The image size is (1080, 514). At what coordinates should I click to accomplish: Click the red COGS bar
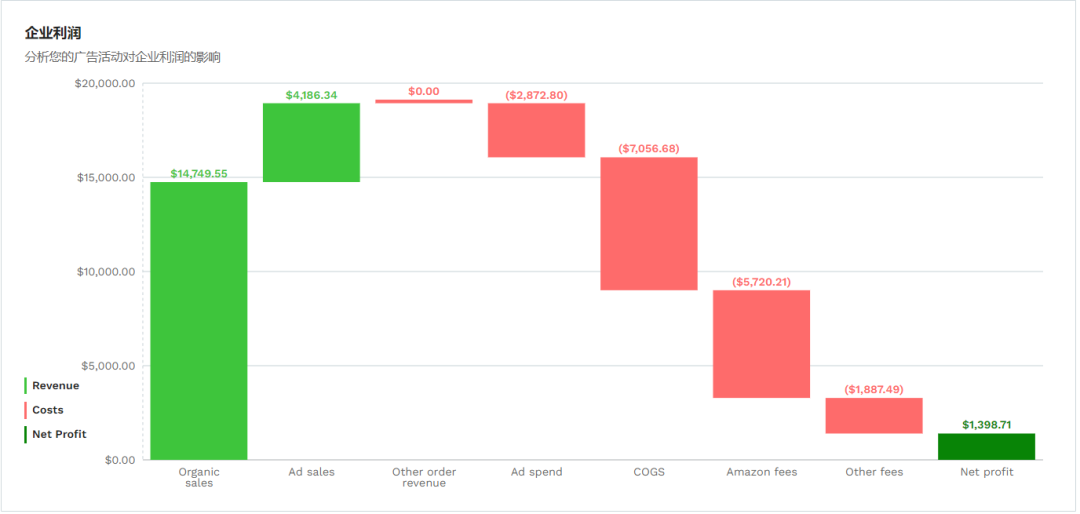click(x=648, y=223)
